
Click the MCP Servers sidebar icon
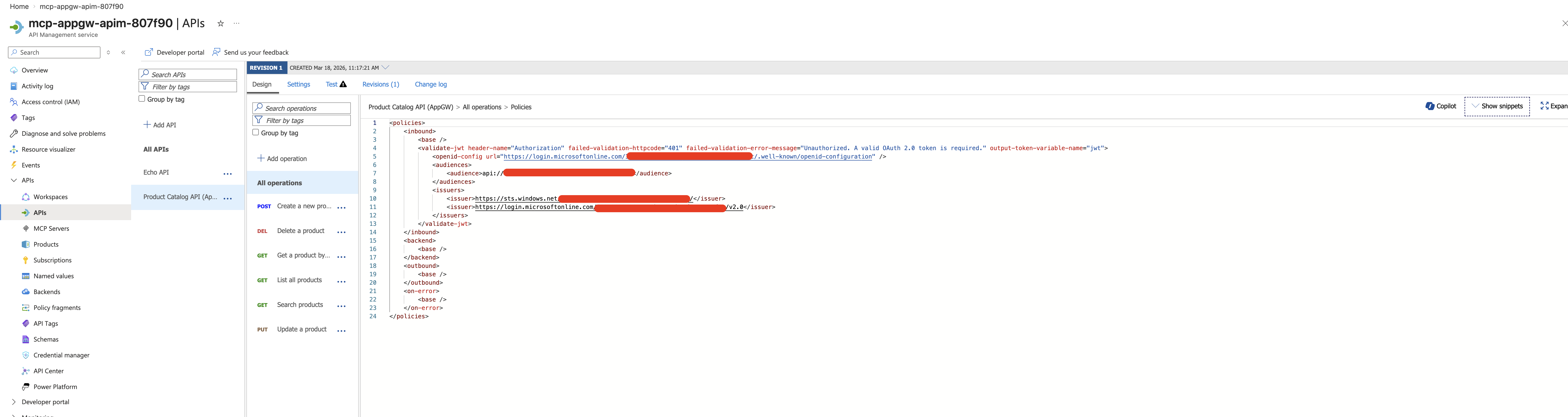click(x=25, y=229)
